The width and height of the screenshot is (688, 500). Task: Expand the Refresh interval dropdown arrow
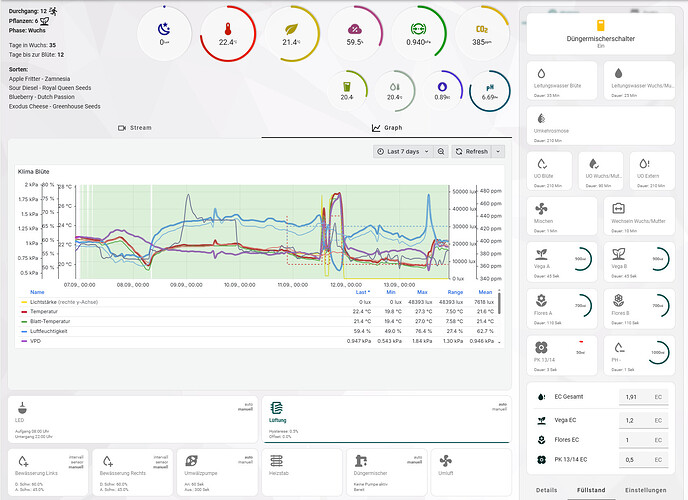coord(498,151)
